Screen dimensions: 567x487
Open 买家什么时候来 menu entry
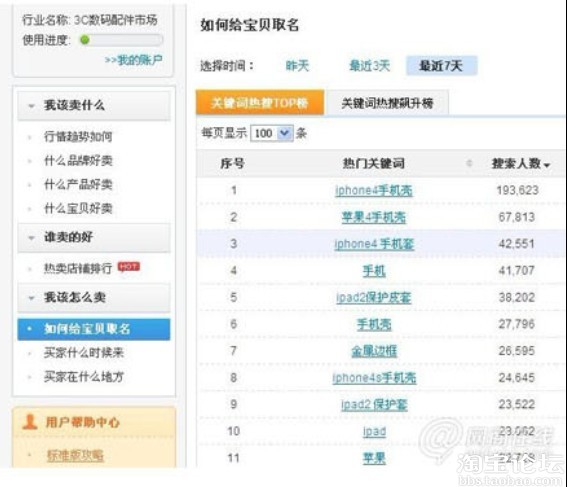pyautogui.click(x=84, y=353)
